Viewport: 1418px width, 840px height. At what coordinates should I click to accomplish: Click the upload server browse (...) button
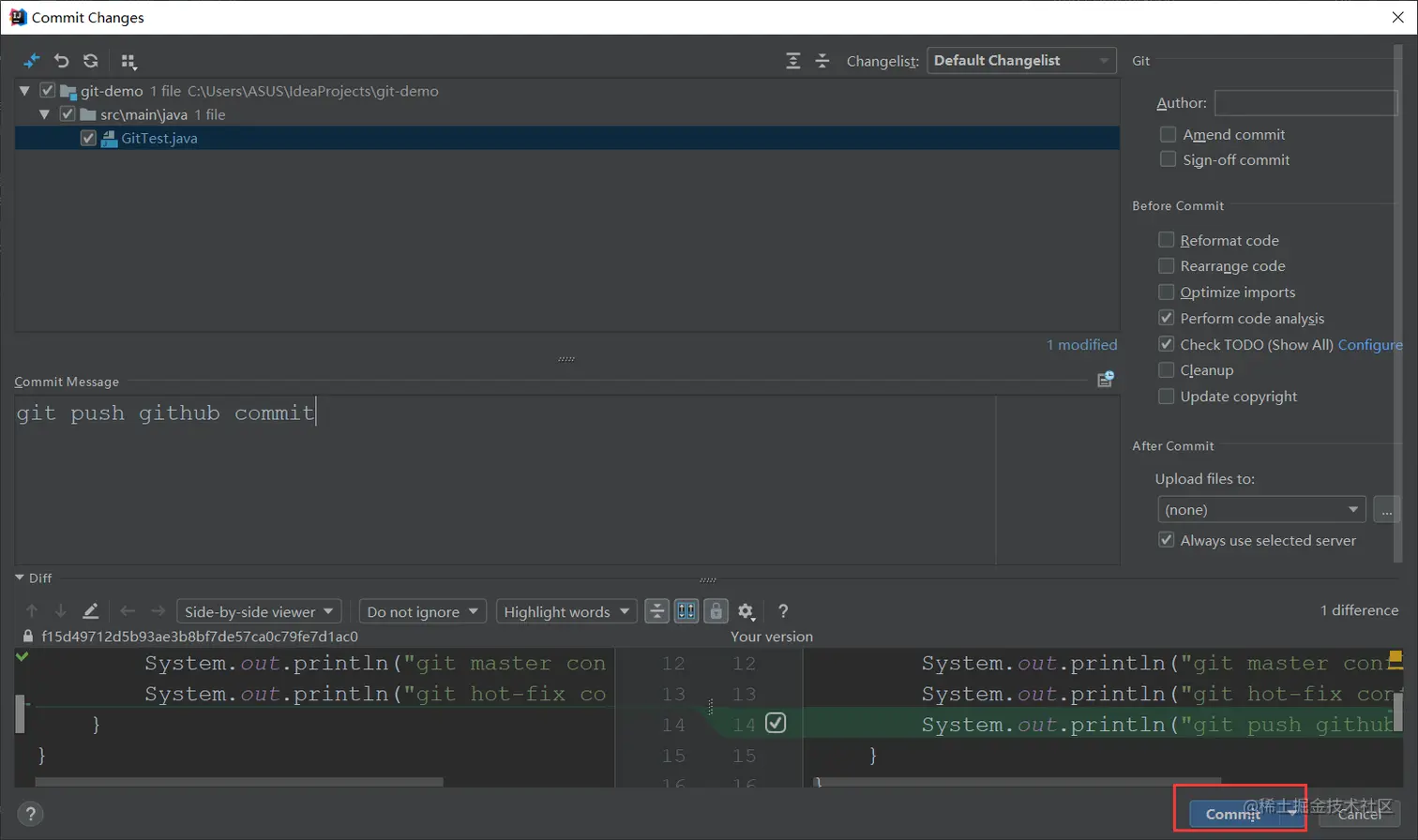pyautogui.click(x=1386, y=509)
